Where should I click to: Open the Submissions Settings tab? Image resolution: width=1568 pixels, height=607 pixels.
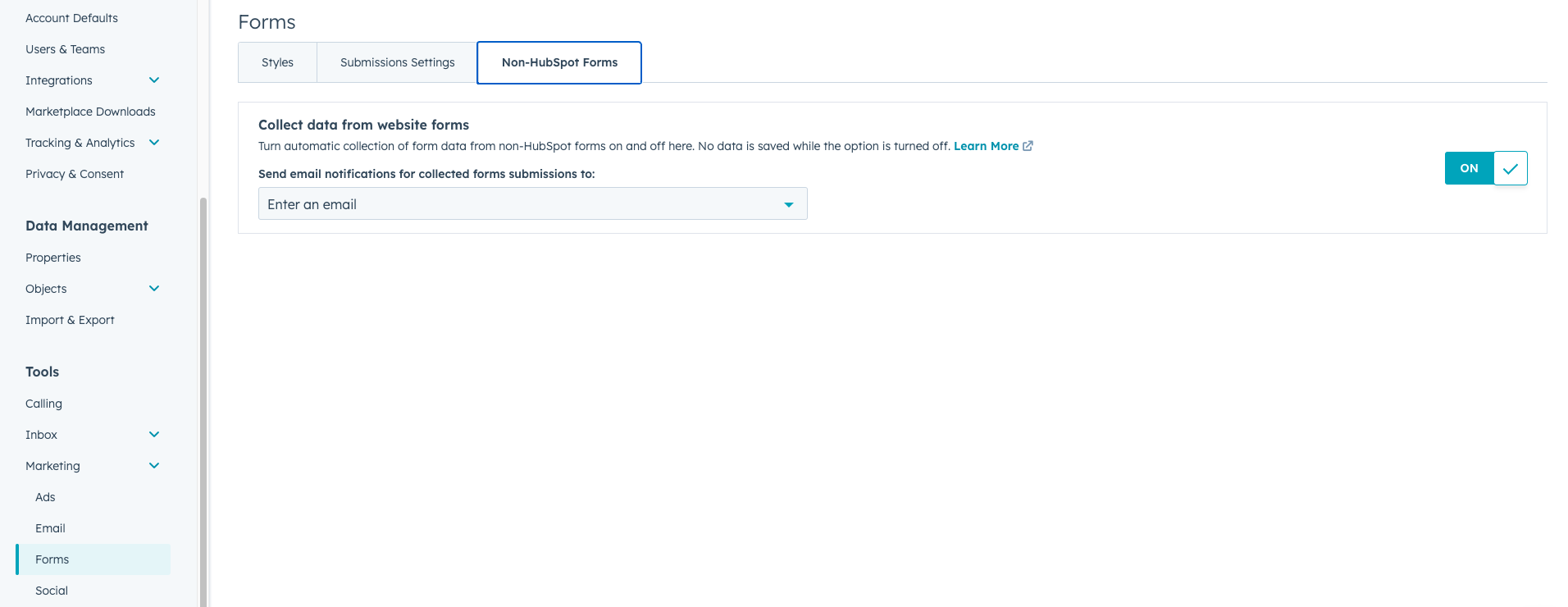[x=396, y=62]
